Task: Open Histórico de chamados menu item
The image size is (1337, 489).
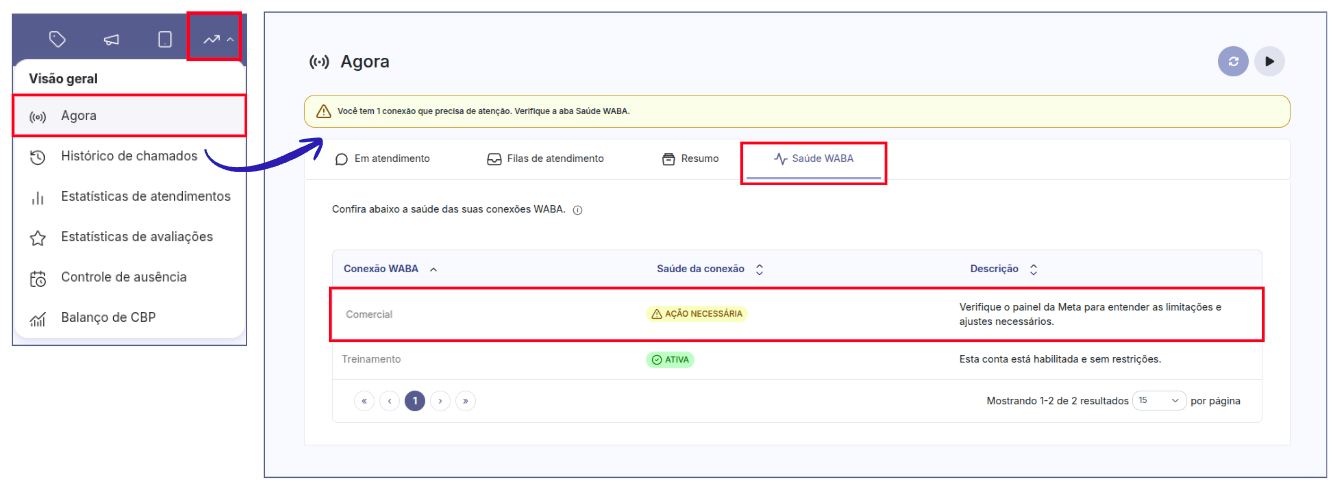Action: 128,156
